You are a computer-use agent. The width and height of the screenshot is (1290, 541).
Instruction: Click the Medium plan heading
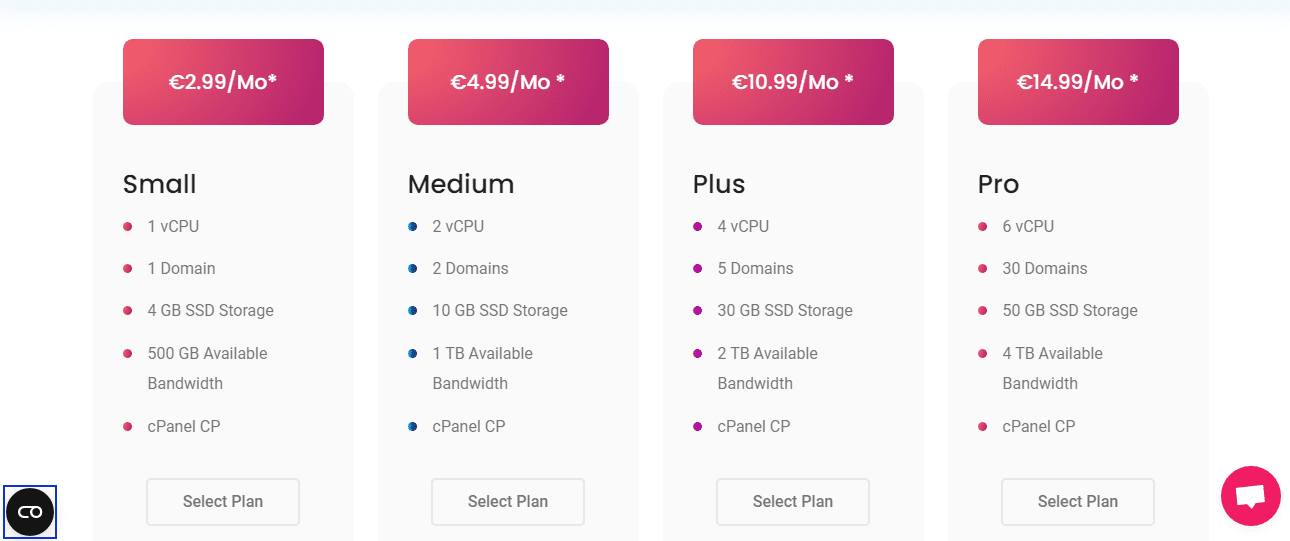[x=461, y=184]
